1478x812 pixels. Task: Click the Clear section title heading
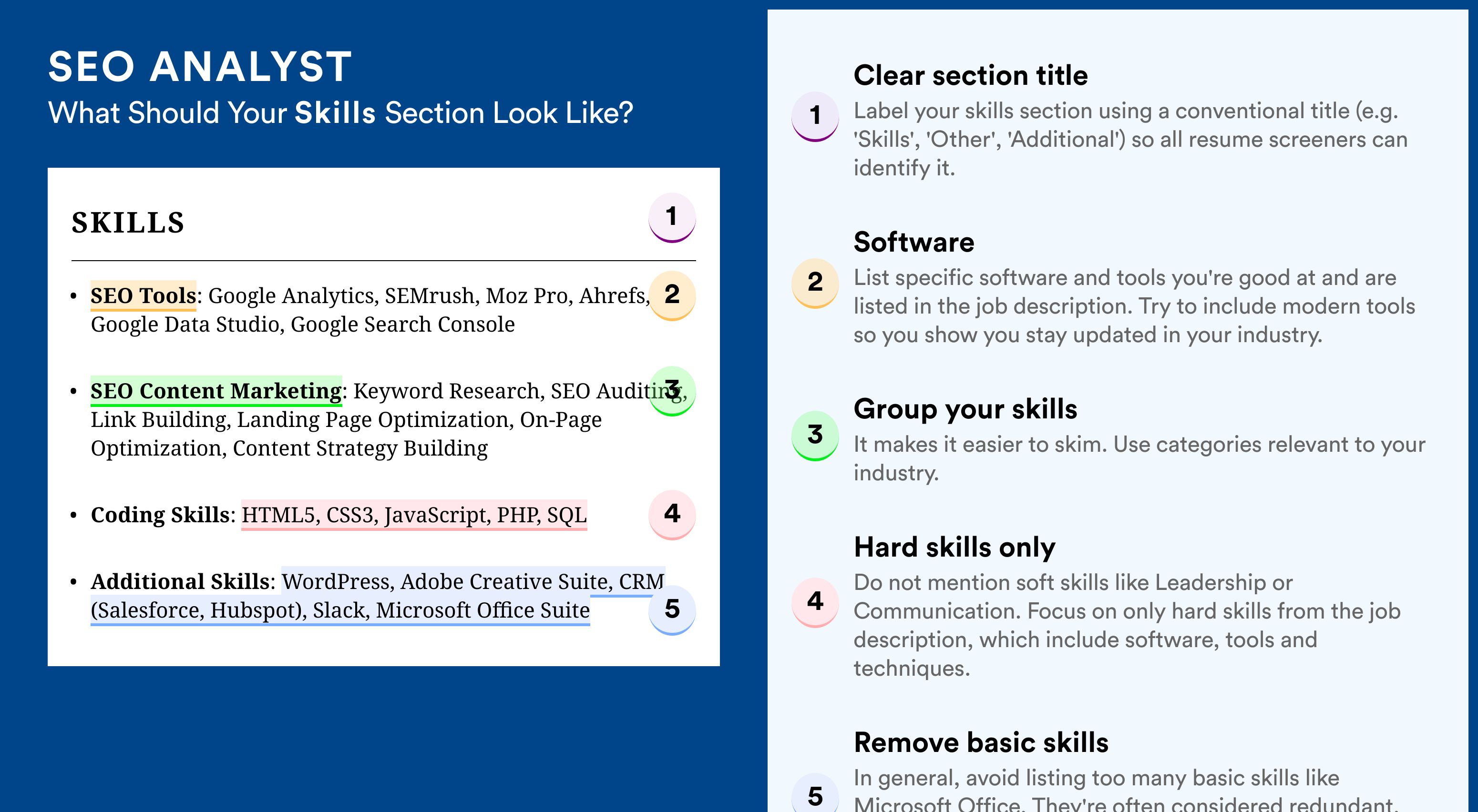pos(970,75)
